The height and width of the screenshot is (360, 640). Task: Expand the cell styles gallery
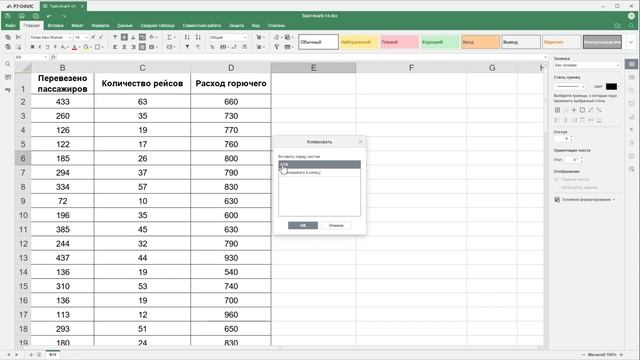tap(631, 42)
